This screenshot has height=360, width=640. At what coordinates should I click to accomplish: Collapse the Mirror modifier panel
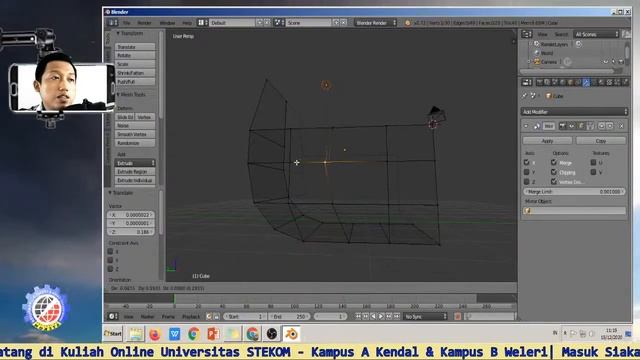[x=526, y=126]
